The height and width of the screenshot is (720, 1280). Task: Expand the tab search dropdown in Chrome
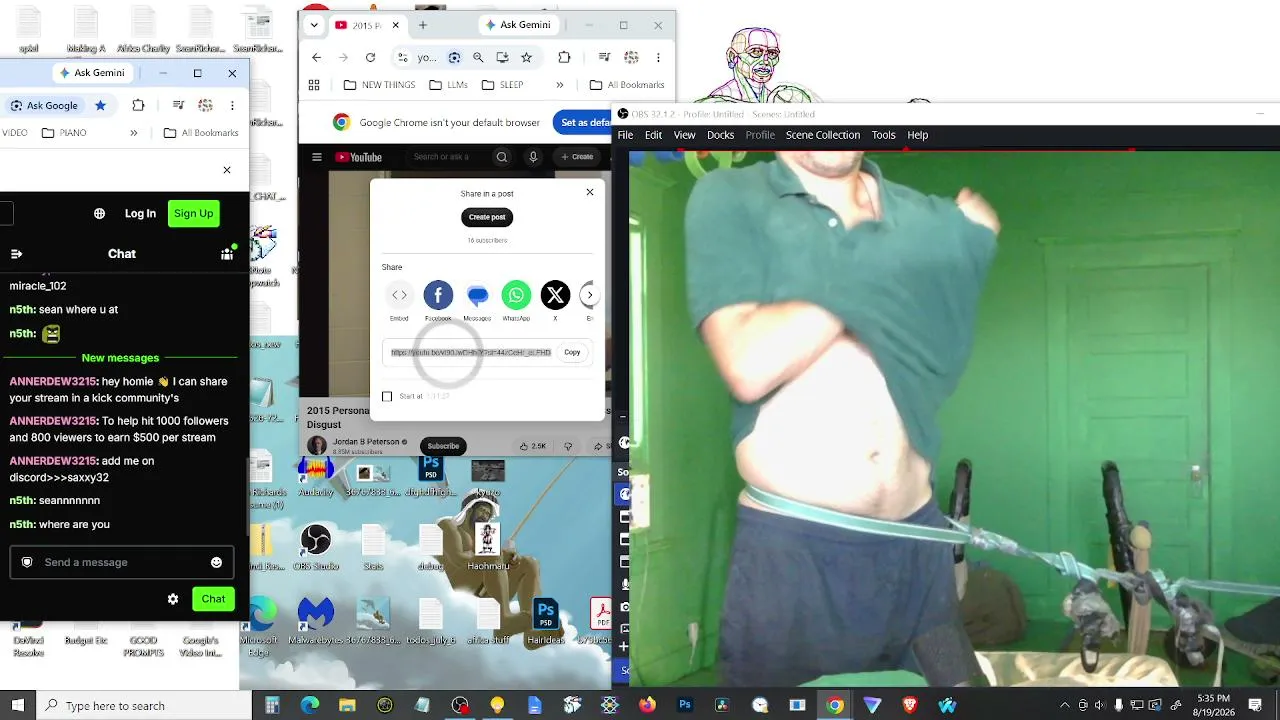pos(314,25)
